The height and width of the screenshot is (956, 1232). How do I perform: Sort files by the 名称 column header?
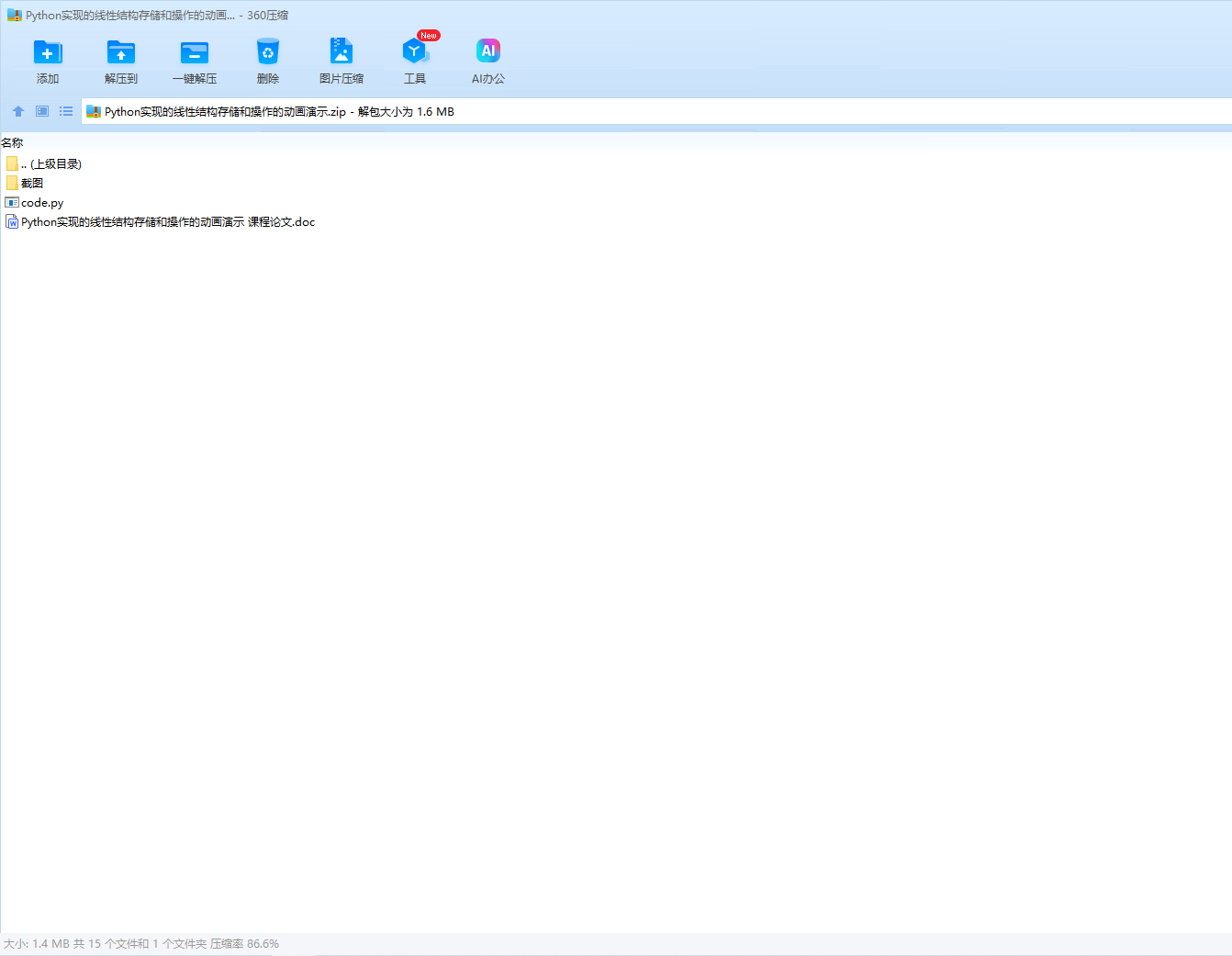point(13,142)
